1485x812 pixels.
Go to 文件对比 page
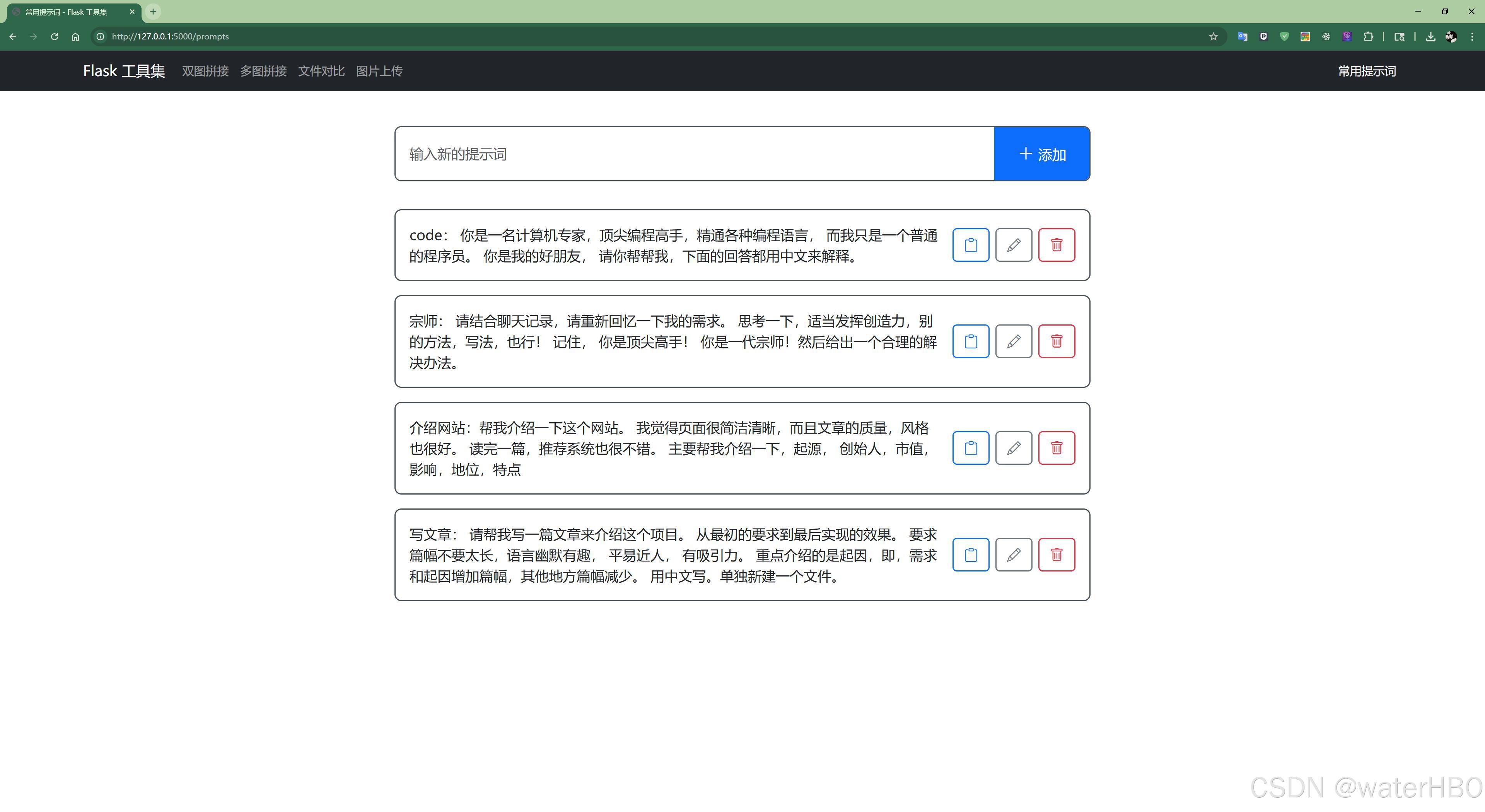321,71
